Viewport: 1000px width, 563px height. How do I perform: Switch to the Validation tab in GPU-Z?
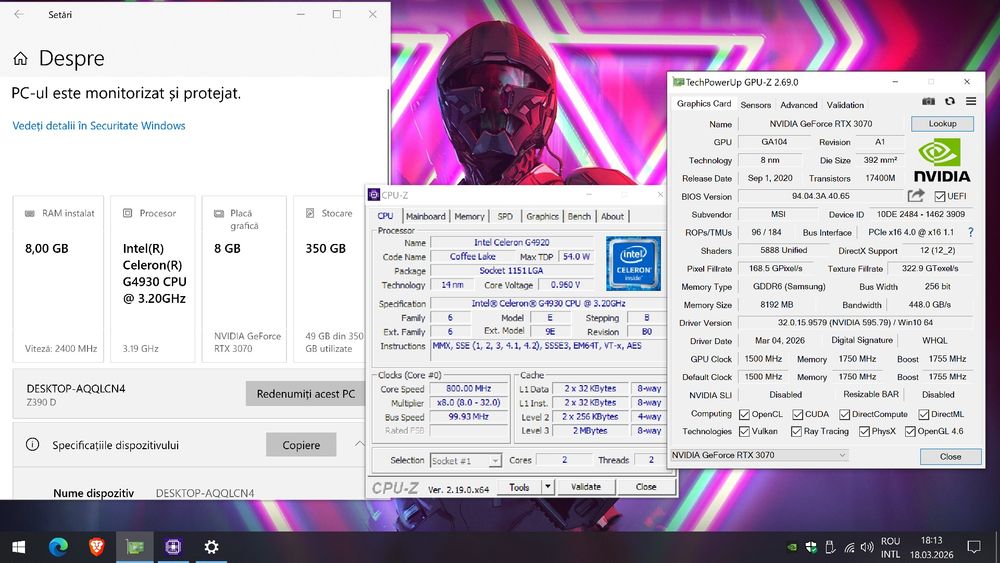click(845, 105)
